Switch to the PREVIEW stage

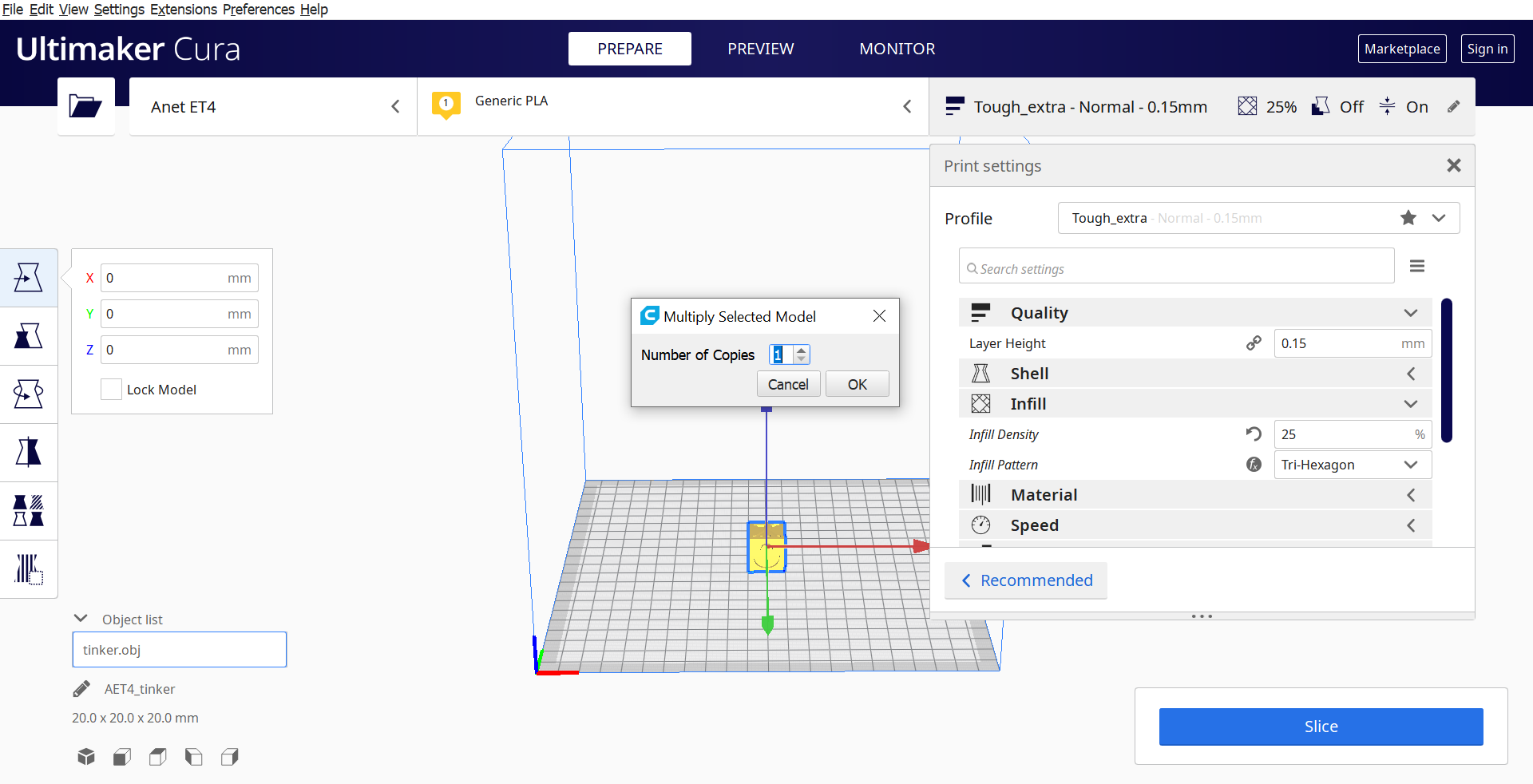tap(761, 49)
